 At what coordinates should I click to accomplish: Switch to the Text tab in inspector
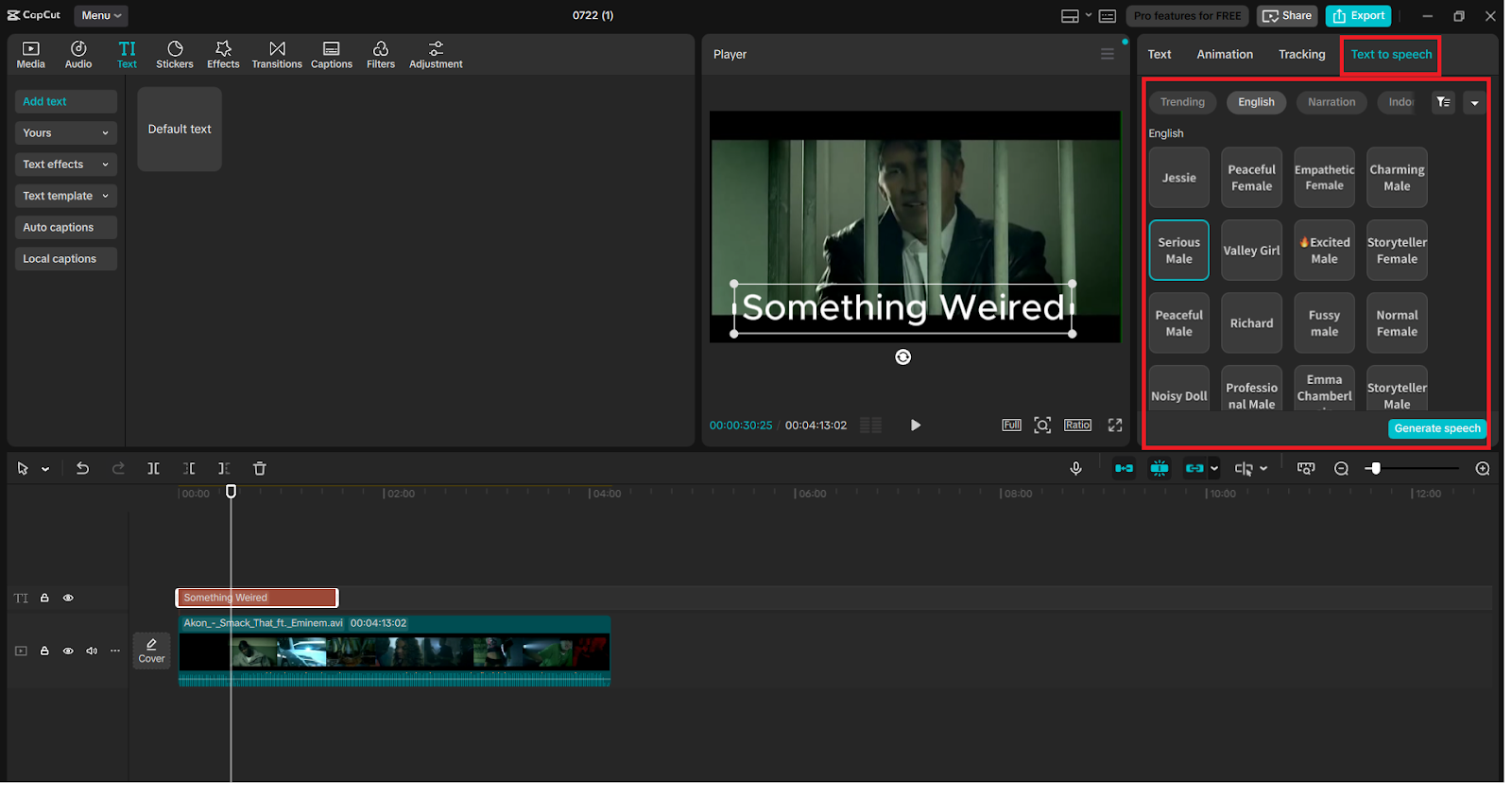[x=1160, y=54]
